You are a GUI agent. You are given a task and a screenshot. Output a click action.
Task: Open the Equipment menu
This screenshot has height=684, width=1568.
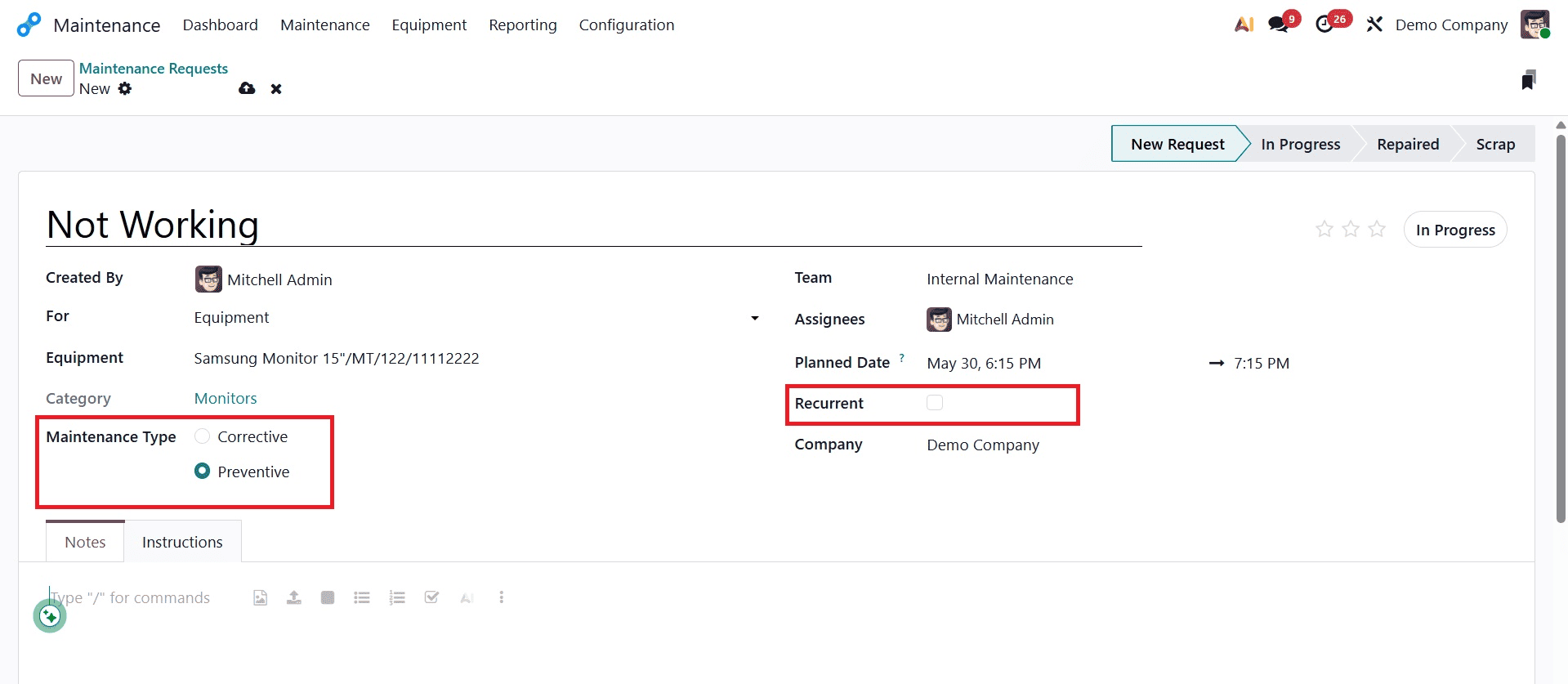429,25
